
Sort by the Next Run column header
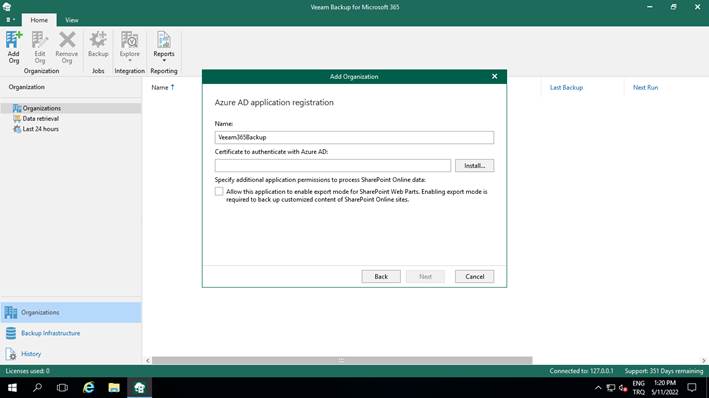(x=645, y=87)
